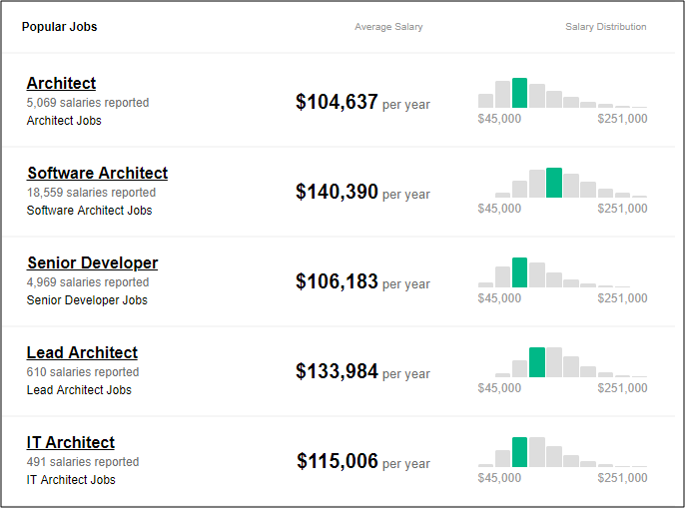View Architect Jobs listings

64,121
